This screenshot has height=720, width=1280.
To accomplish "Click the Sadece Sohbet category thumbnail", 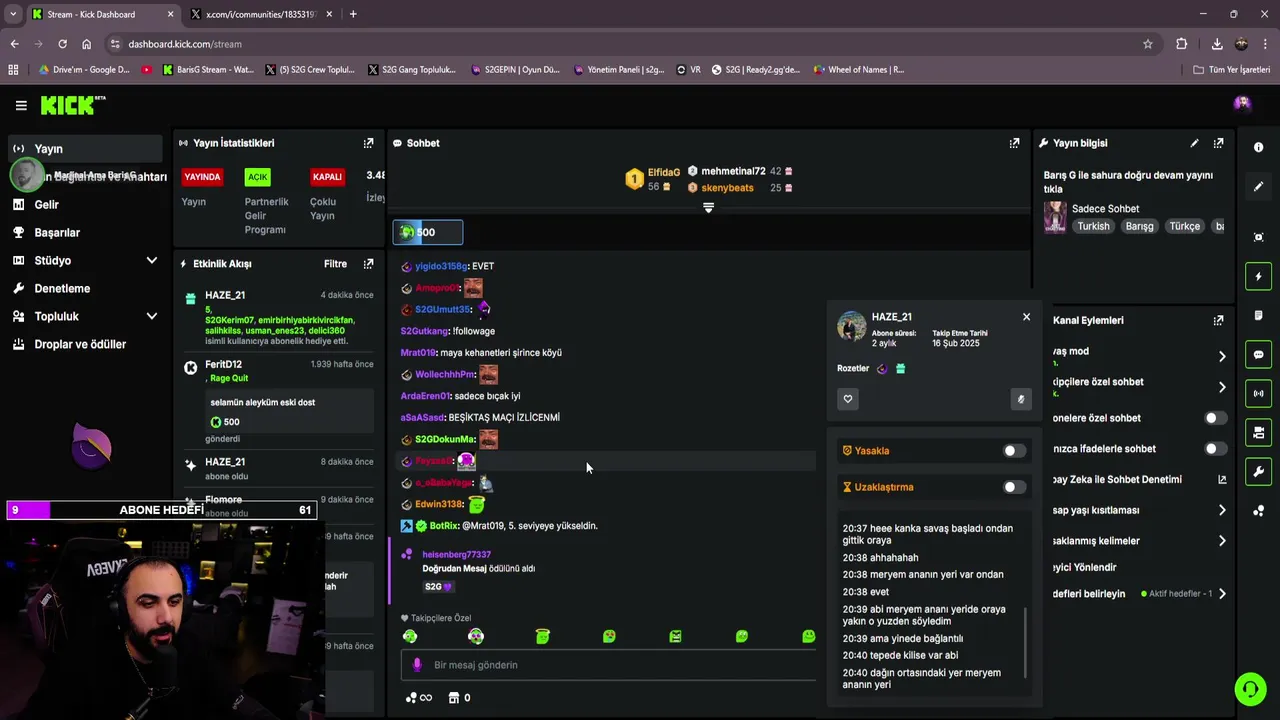I will coord(1054,217).
